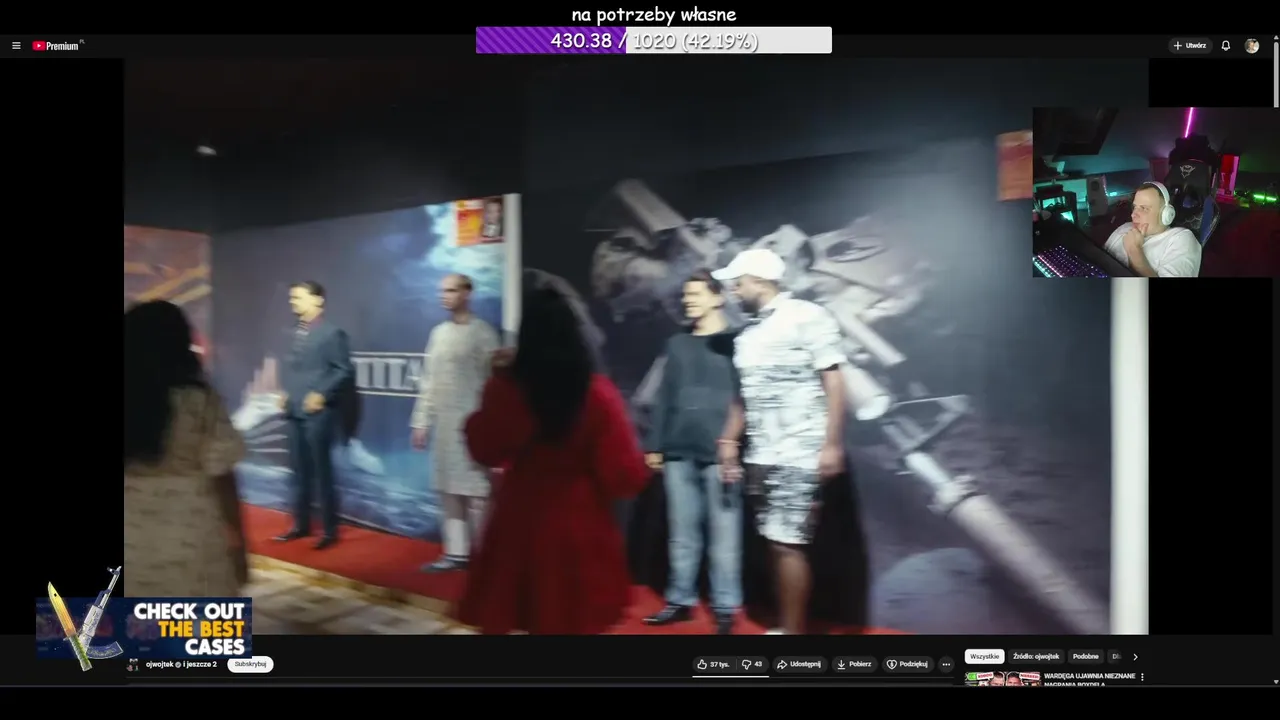Click the CHECK OUT THE BEST CASES banner
The width and height of the screenshot is (1280, 720).
tap(144, 626)
